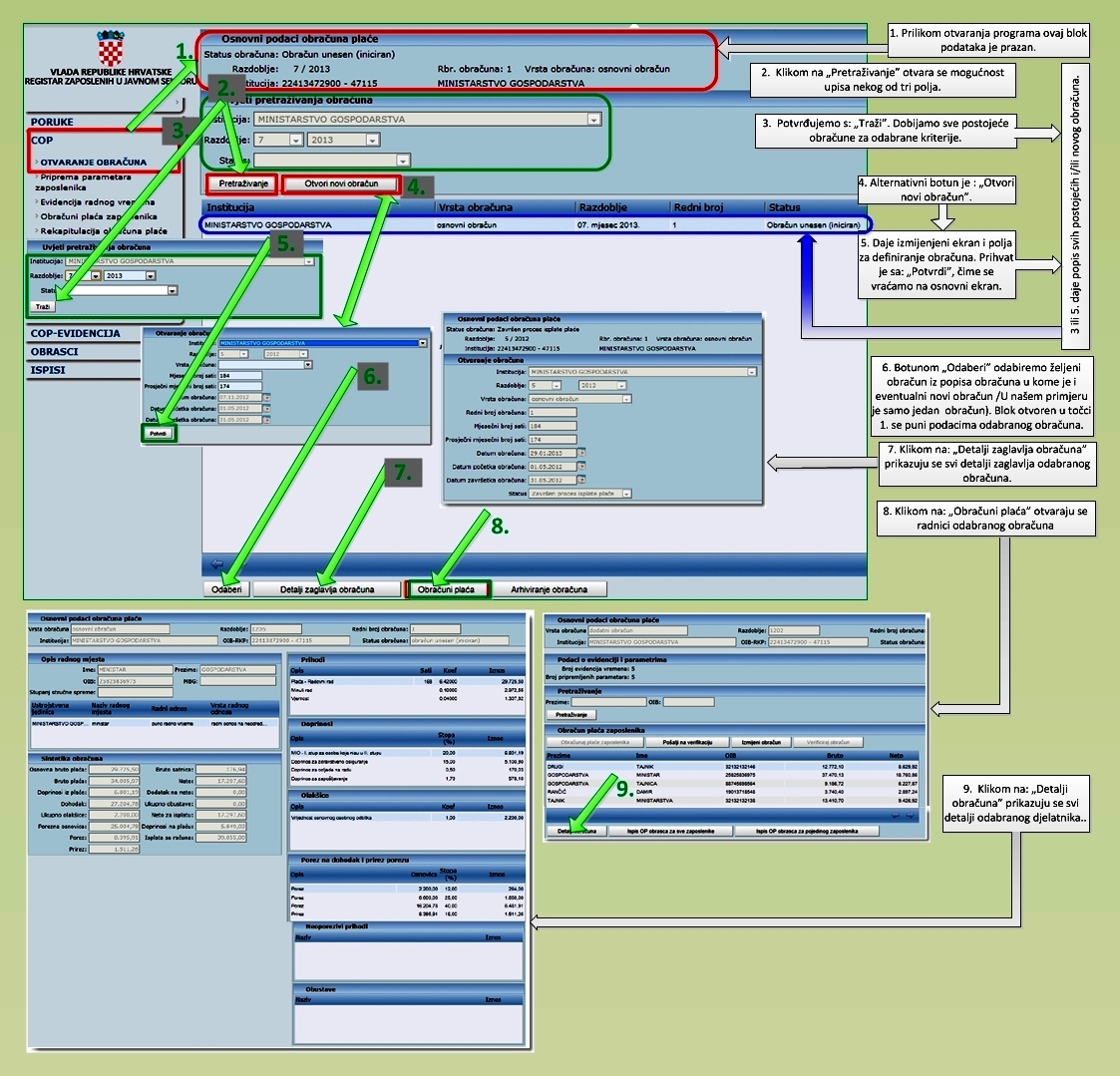Click Neto column header in employee list
Screen dimensions: 1120x1076
click(x=897, y=756)
